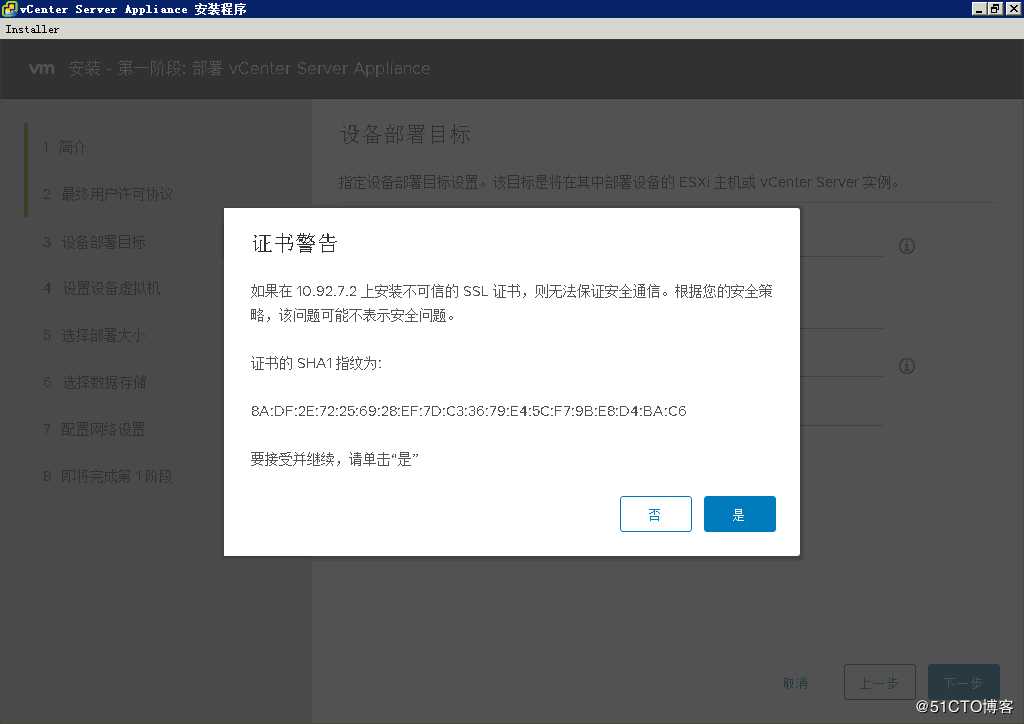Image resolution: width=1024 pixels, height=724 pixels.
Task: Click the 证书的 SHA1 指纹为 label
Action: click(x=316, y=363)
